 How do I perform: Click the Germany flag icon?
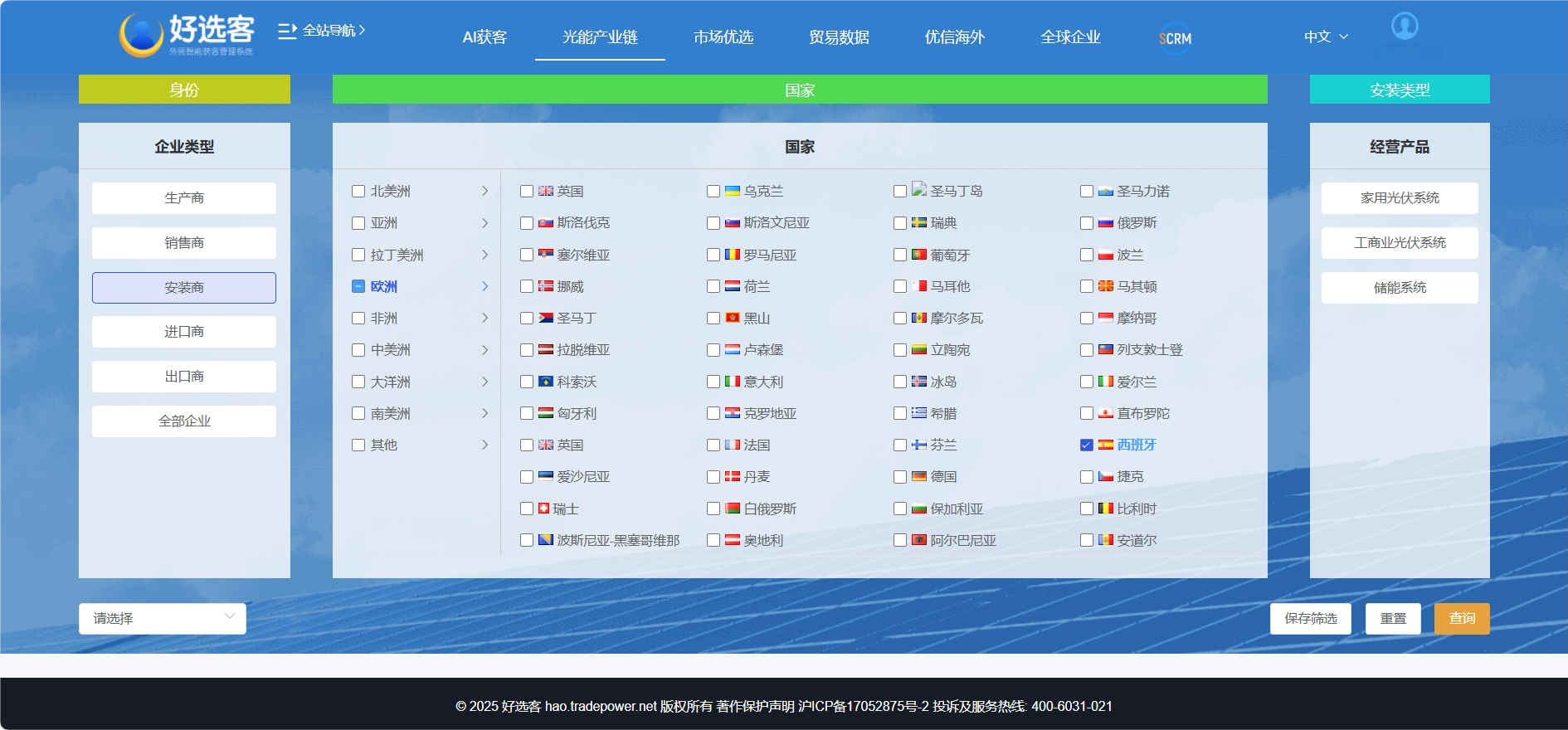pos(919,476)
